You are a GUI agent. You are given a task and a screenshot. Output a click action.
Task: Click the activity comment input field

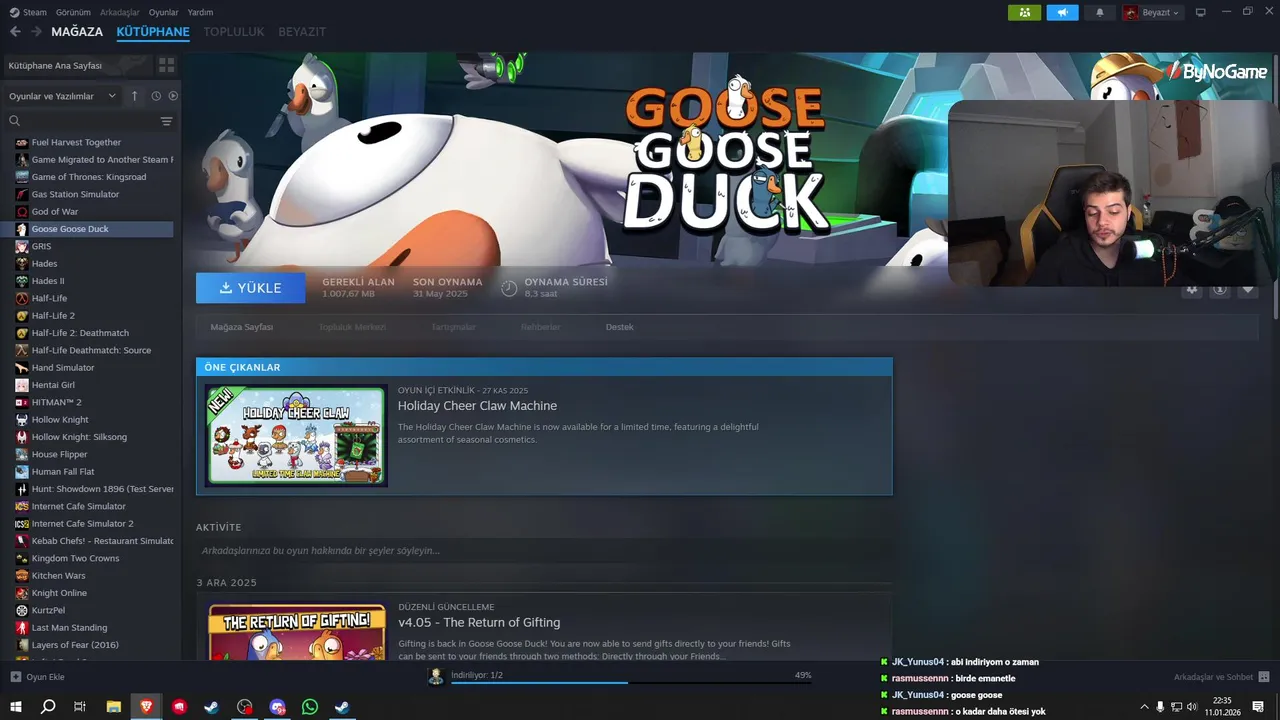point(544,550)
